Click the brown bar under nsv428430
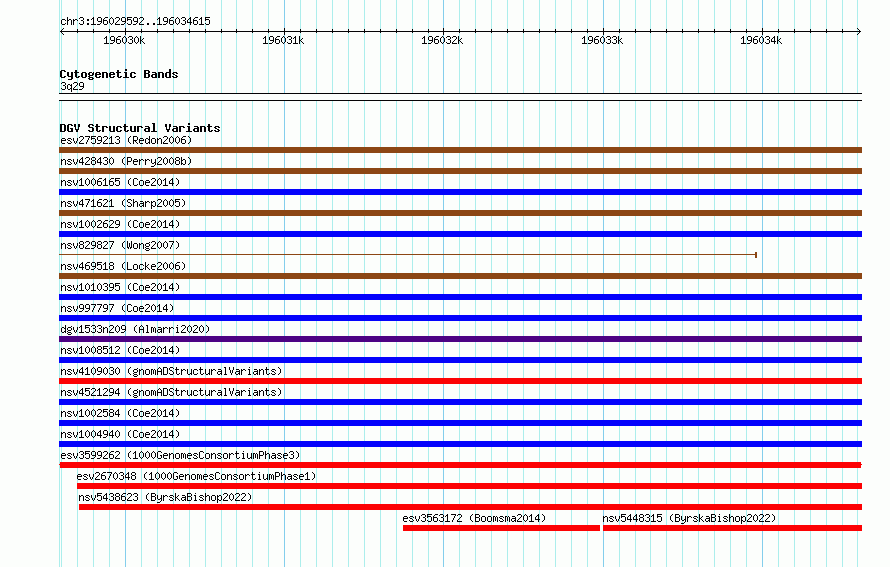 pos(460,171)
